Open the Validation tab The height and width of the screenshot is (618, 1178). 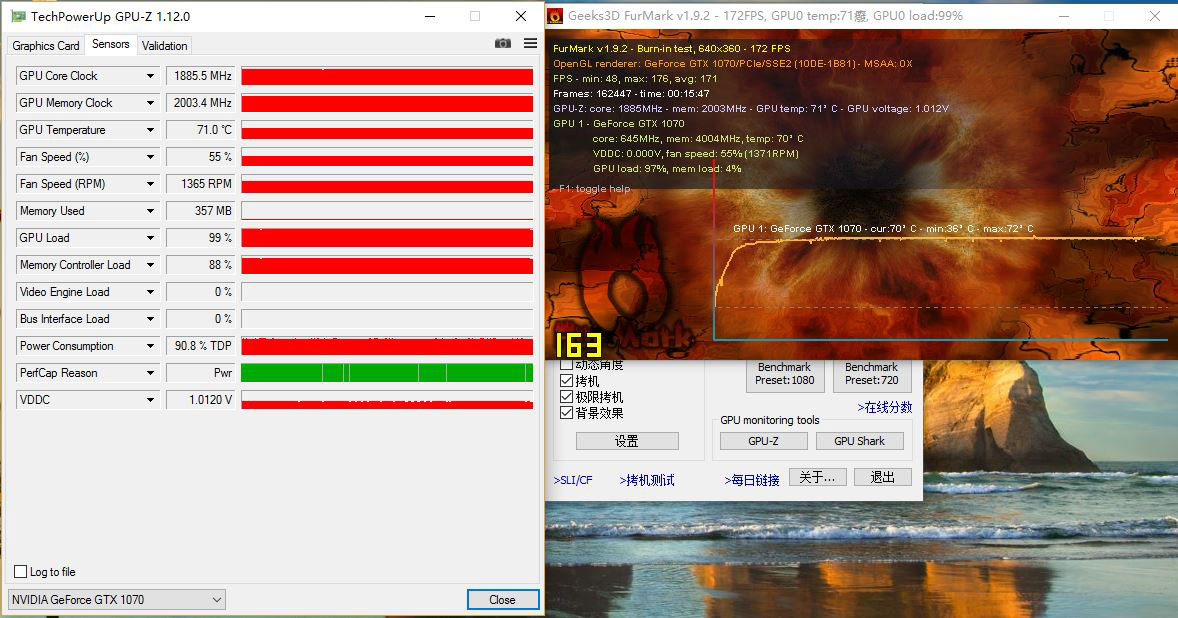(165, 46)
